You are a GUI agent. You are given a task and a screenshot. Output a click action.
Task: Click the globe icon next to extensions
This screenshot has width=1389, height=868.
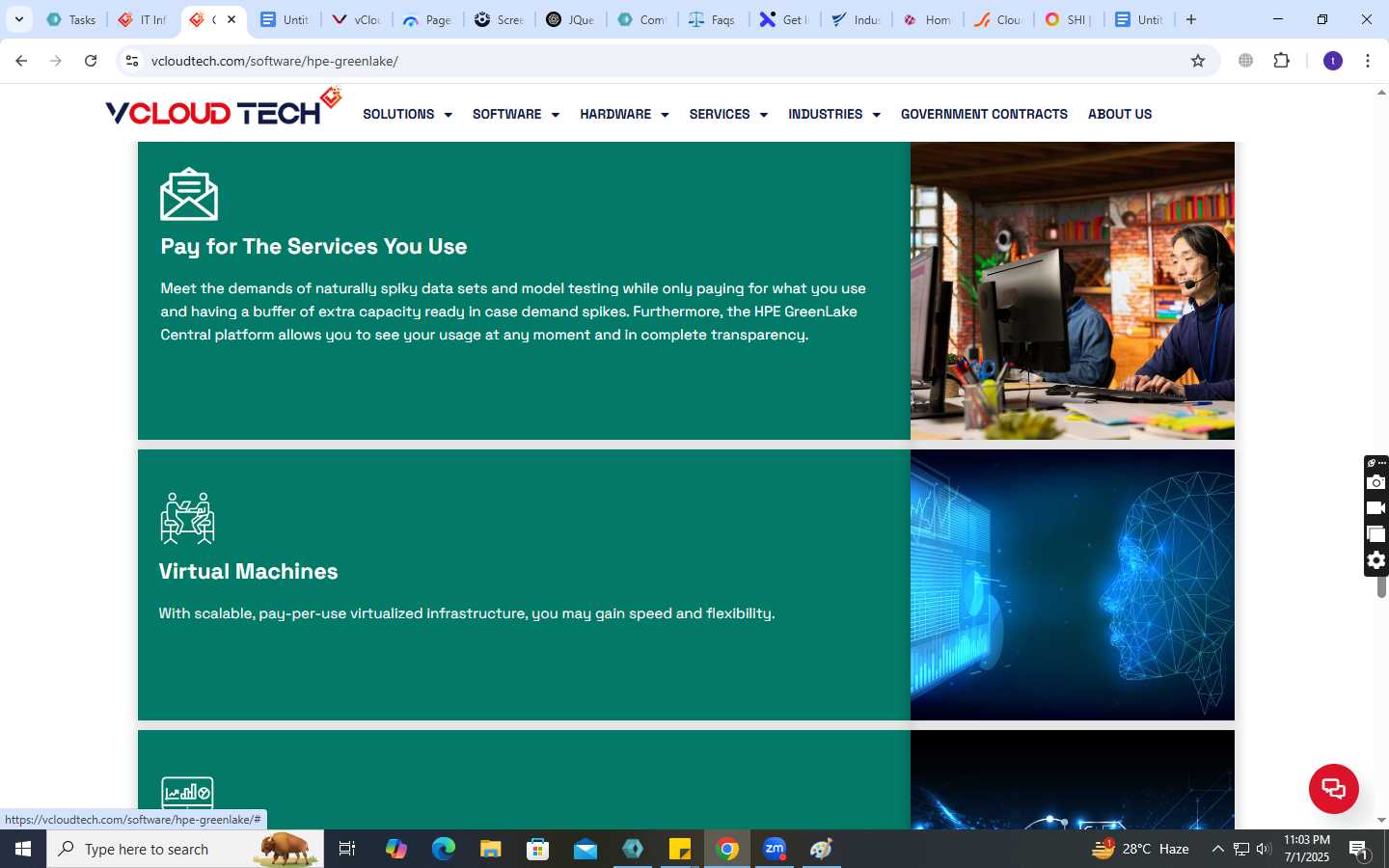(1246, 61)
